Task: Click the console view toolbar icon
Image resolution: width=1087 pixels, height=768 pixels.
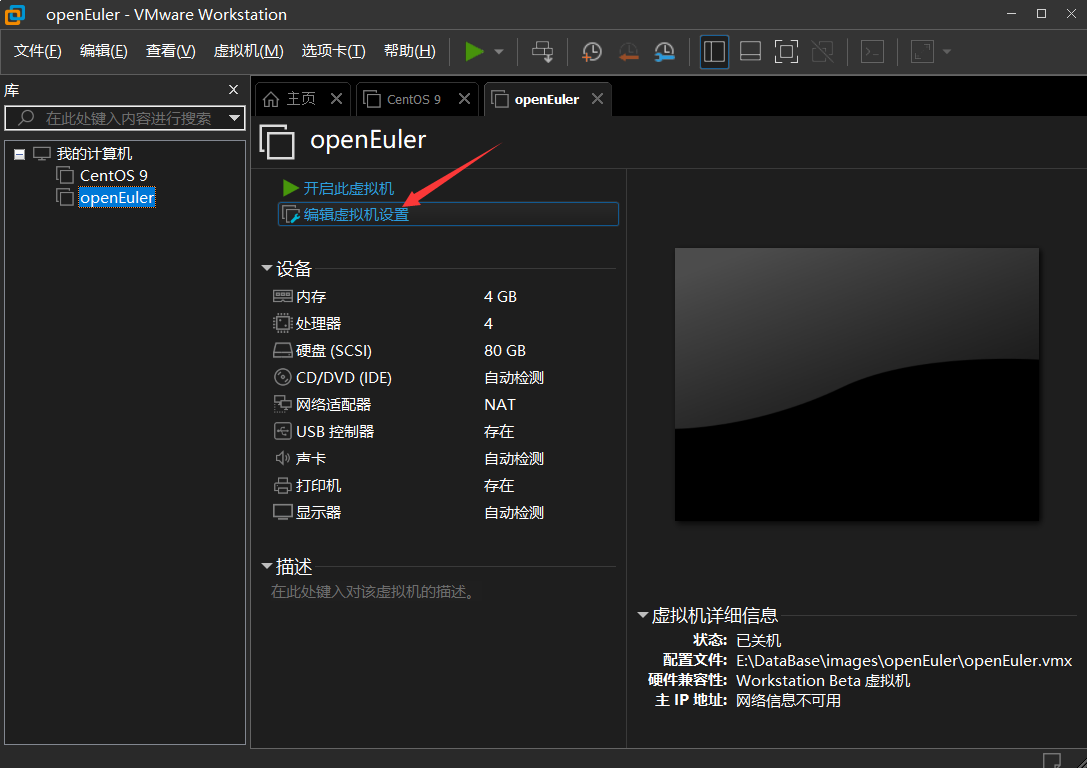Action: tap(872, 51)
